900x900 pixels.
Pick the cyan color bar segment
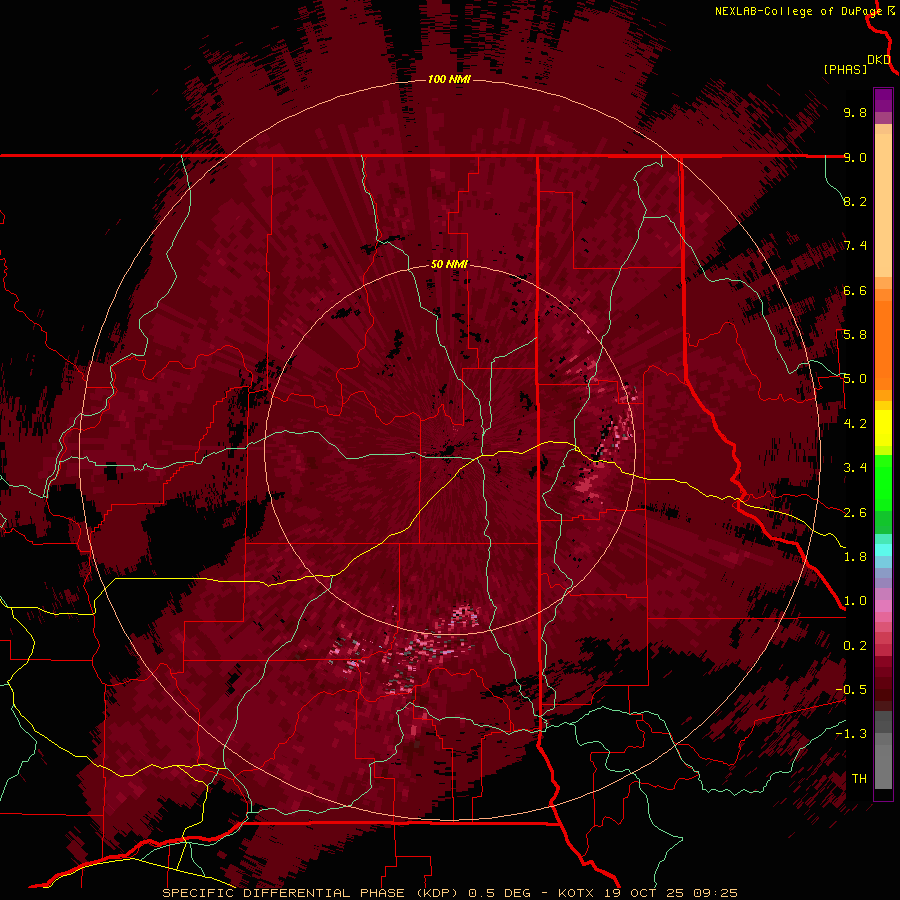click(x=883, y=550)
